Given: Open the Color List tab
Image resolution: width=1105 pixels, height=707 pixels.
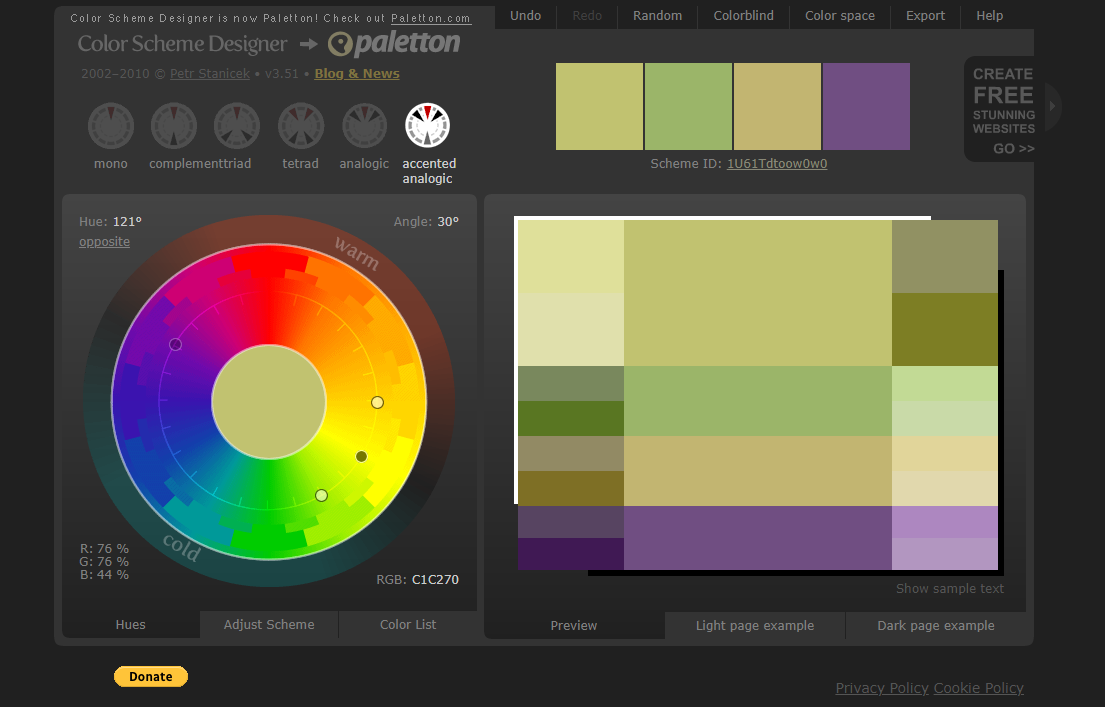Looking at the screenshot, I should click(x=408, y=625).
